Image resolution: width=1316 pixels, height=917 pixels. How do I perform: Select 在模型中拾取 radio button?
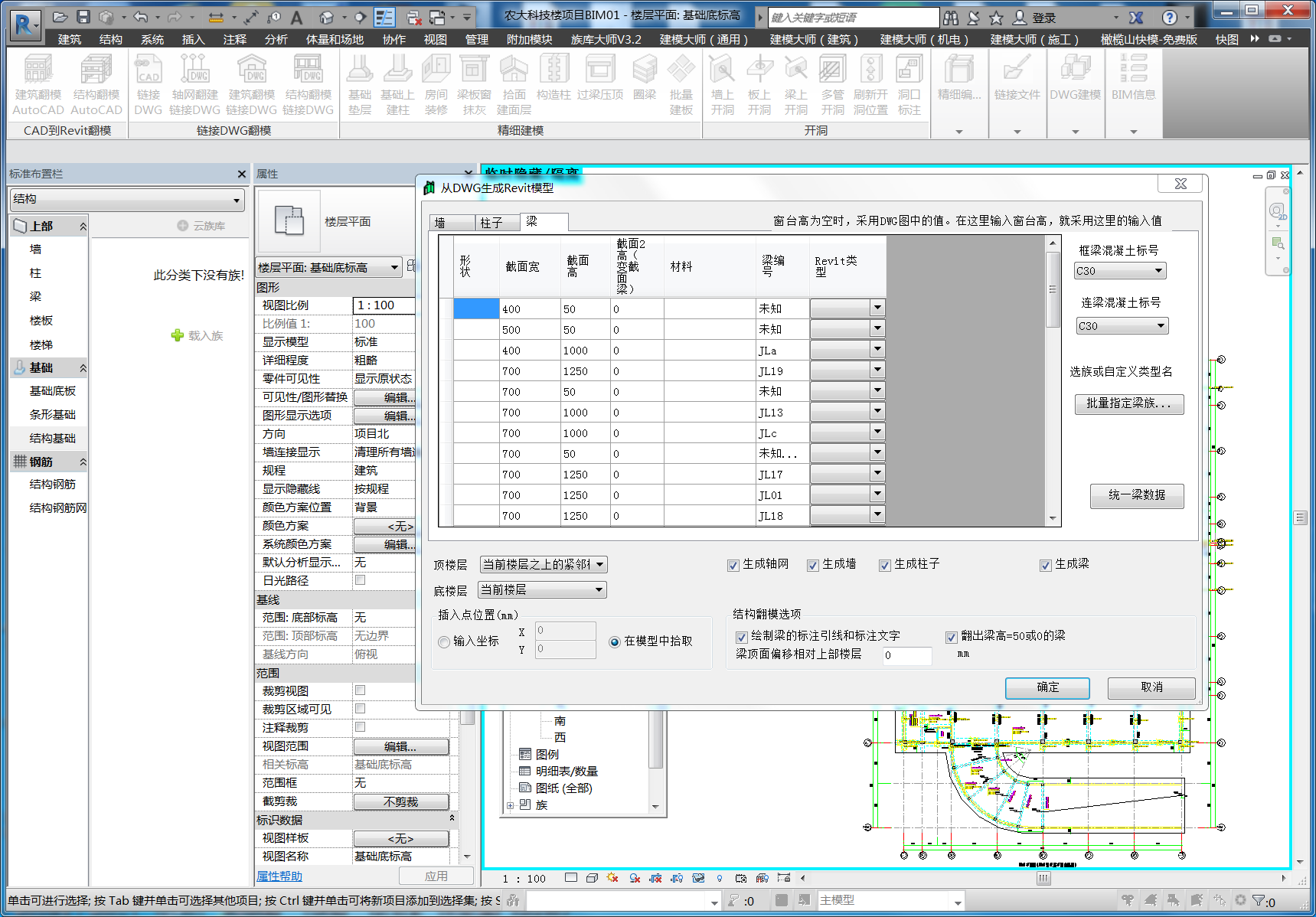[x=615, y=641]
